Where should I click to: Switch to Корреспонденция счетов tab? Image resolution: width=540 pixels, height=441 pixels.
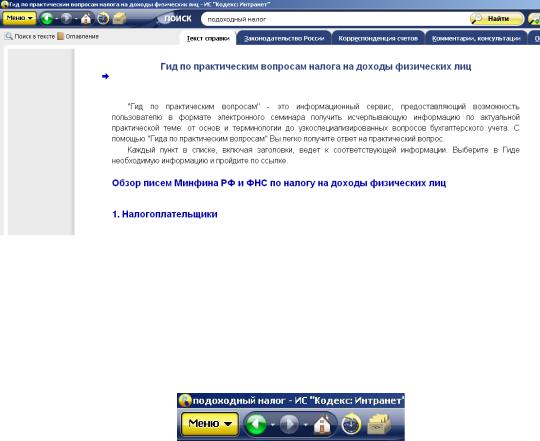(378, 38)
